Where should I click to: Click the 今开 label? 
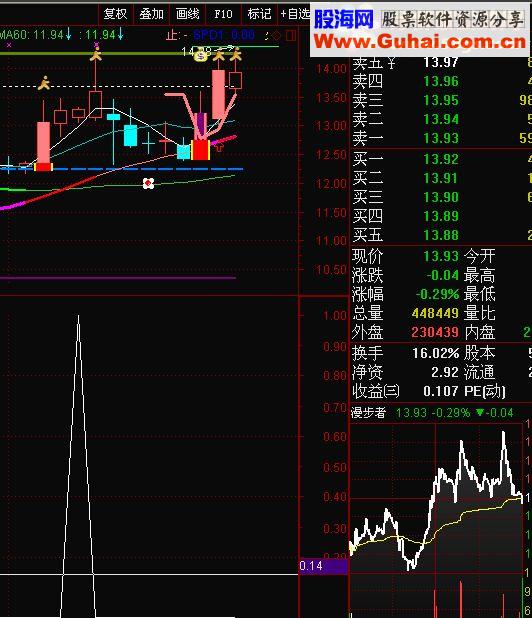click(x=480, y=257)
